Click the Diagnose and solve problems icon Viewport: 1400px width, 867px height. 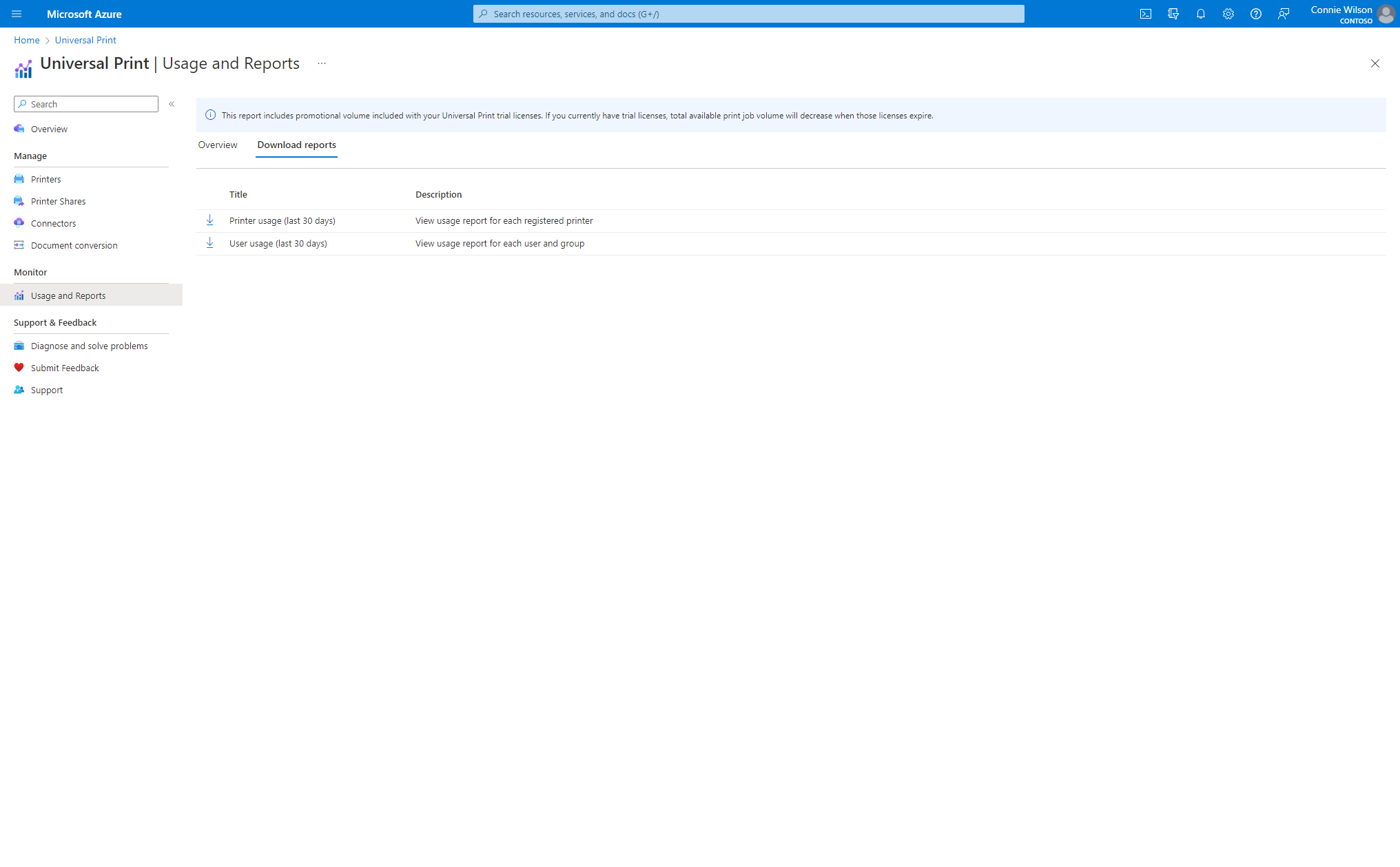(x=19, y=345)
